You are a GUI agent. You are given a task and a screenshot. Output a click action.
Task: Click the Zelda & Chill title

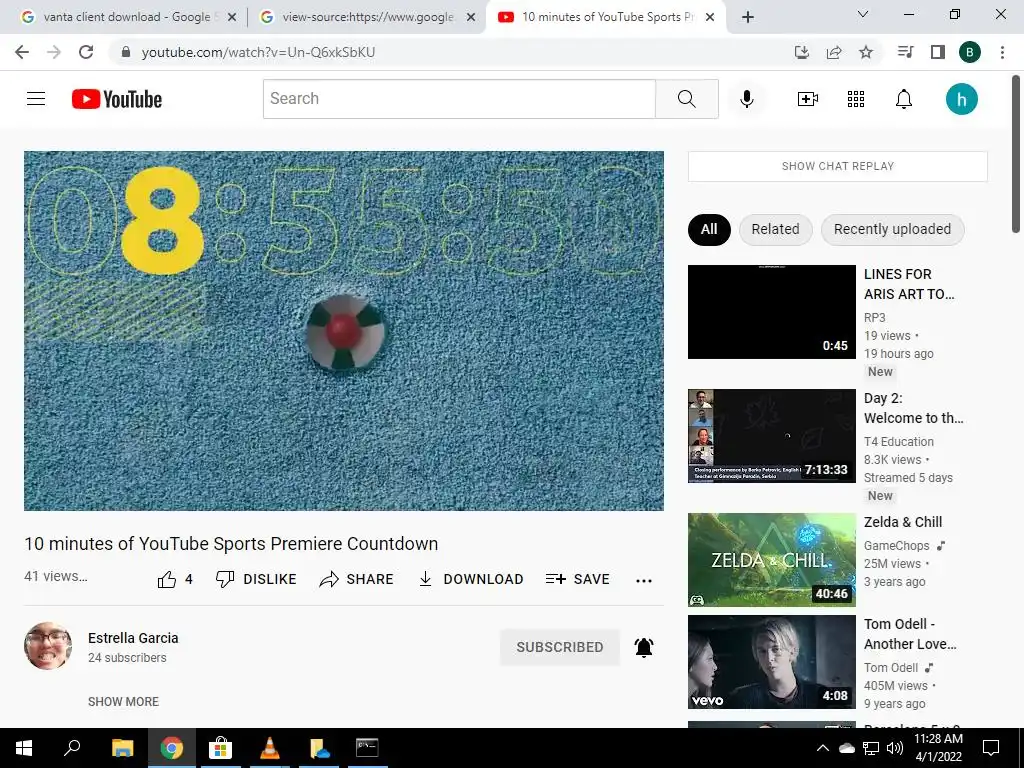coord(903,522)
